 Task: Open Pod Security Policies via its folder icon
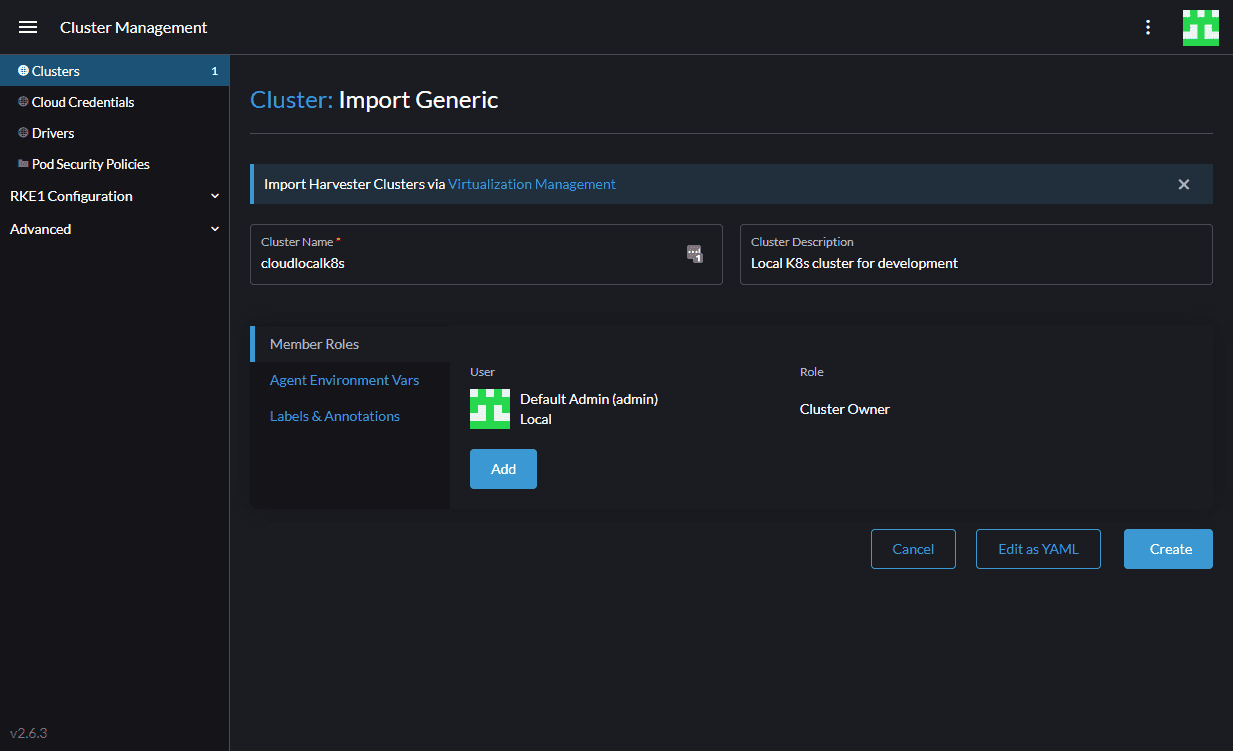[x=22, y=163]
